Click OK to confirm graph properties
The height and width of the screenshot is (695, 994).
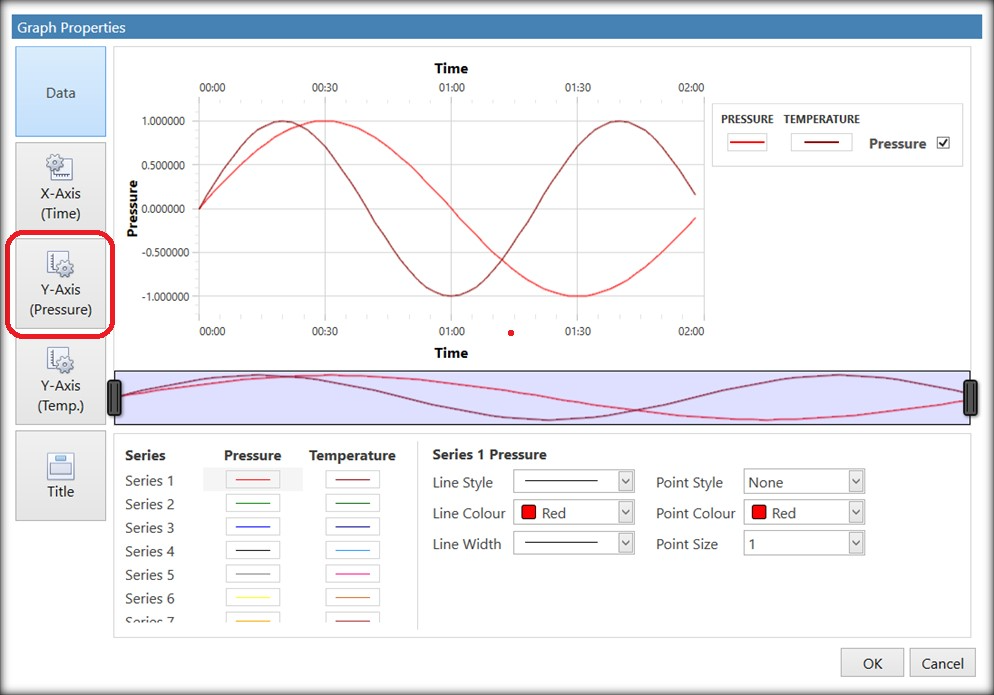(872, 663)
